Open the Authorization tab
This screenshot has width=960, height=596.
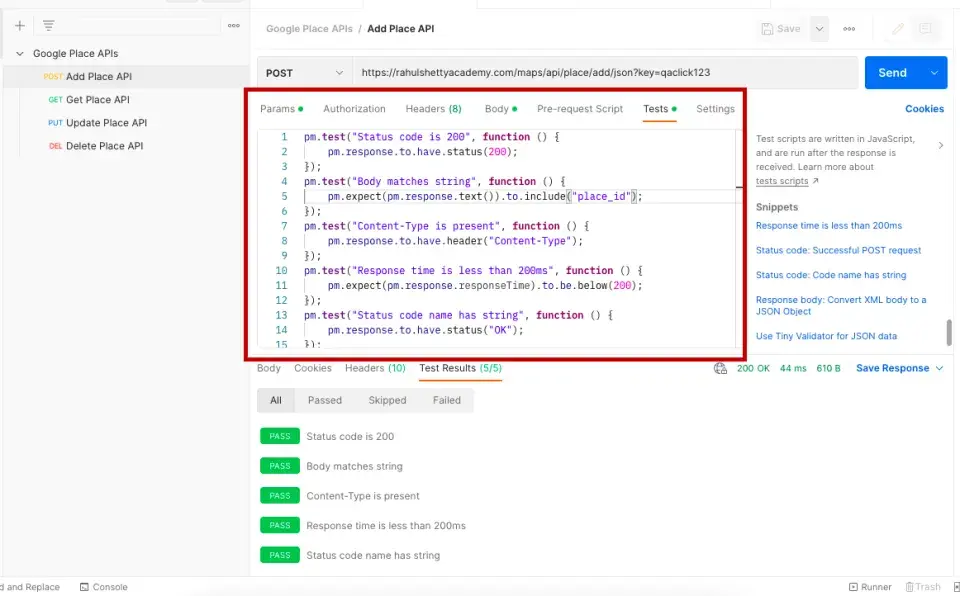[354, 109]
